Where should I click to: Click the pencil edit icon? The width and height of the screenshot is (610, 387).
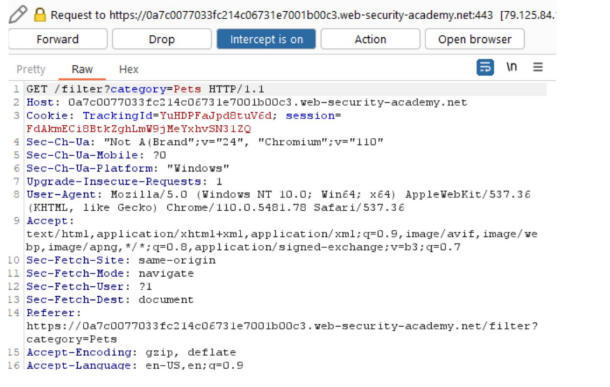[18, 14]
